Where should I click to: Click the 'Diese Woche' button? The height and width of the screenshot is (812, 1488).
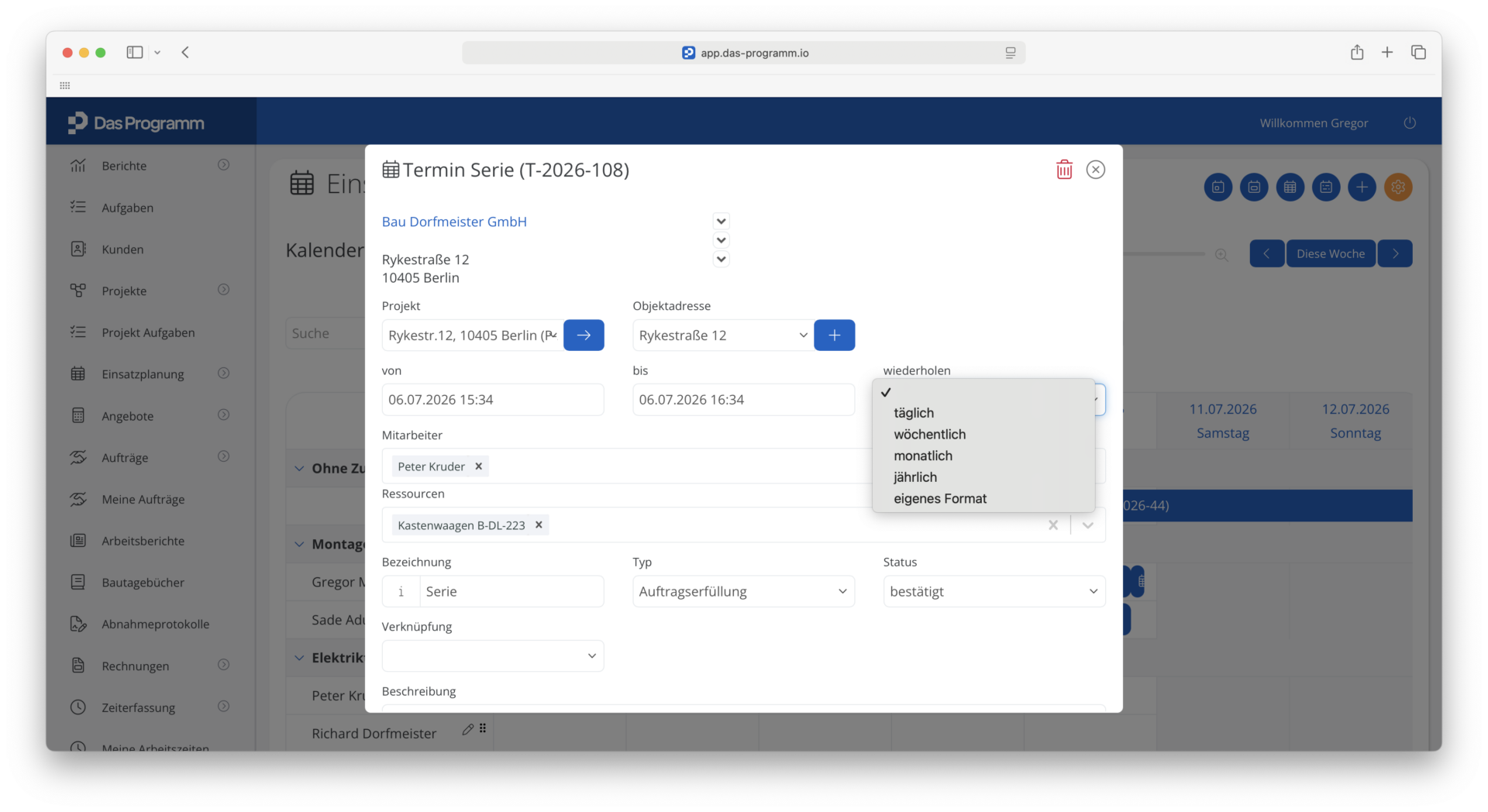point(1331,254)
